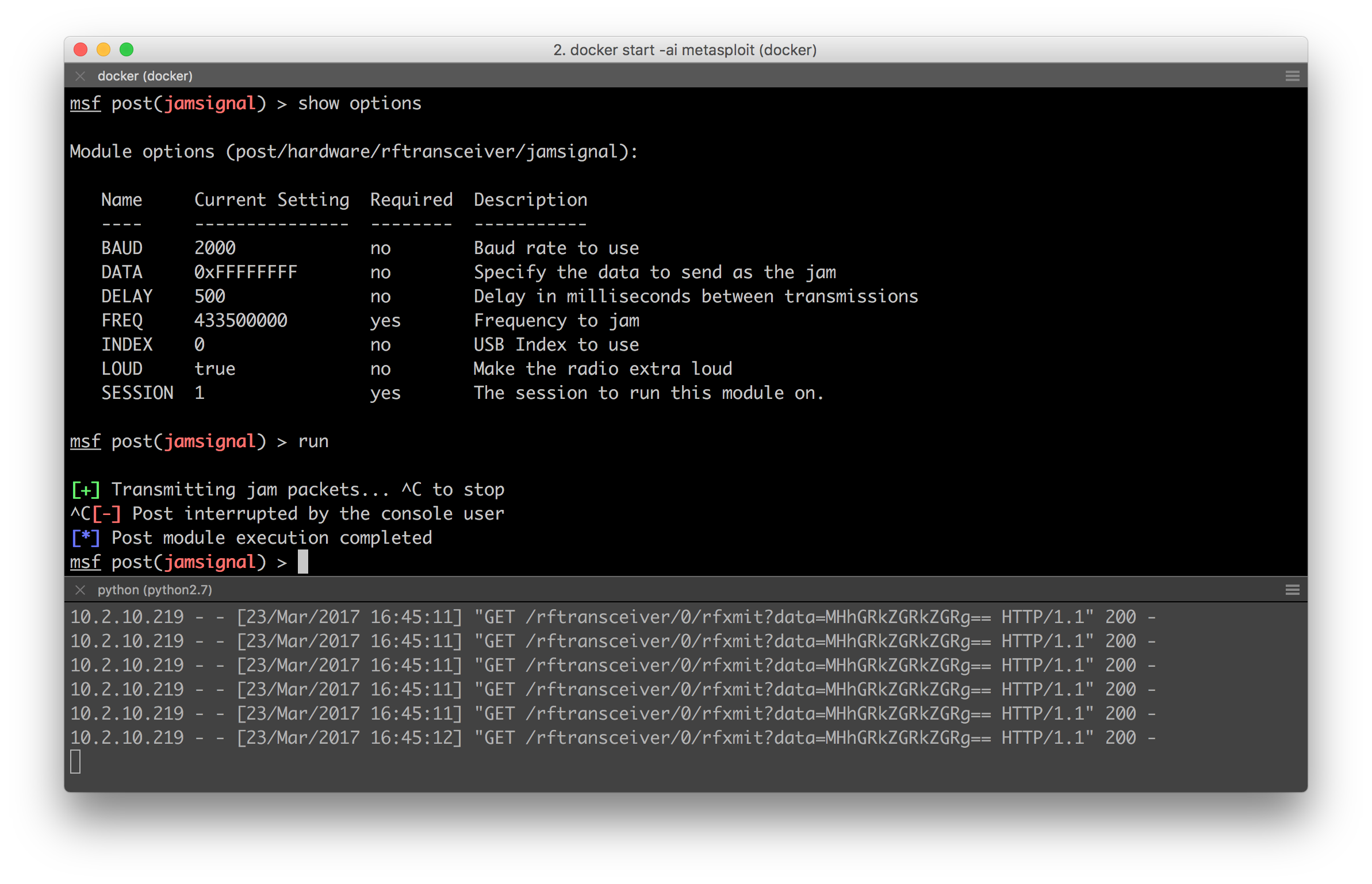
Task: Open the python pane hamburger menu
Action: click(x=1292, y=590)
